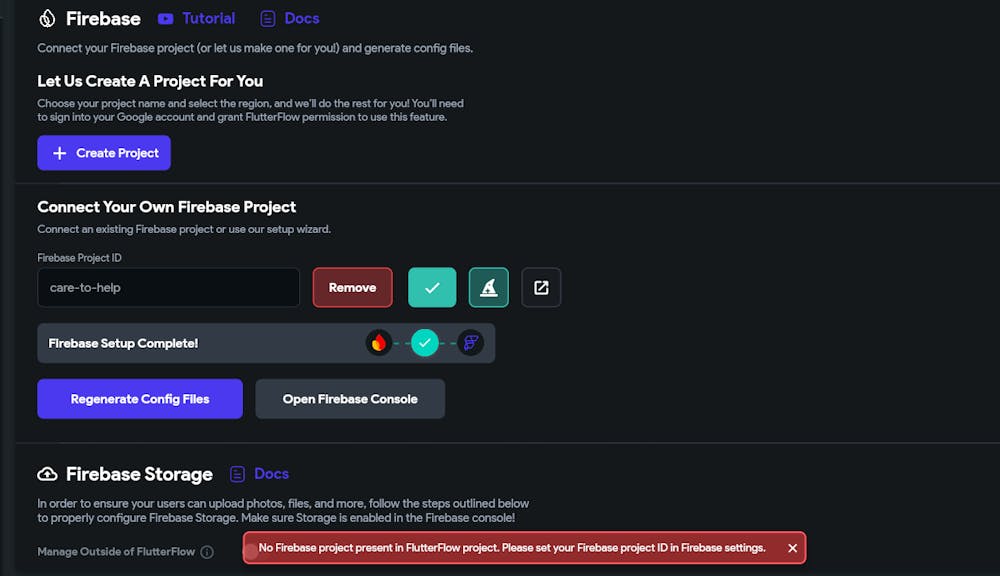Screen dimensions: 1000x576
Task: Open Firebase project in external link icon
Action: coord(541,288)
